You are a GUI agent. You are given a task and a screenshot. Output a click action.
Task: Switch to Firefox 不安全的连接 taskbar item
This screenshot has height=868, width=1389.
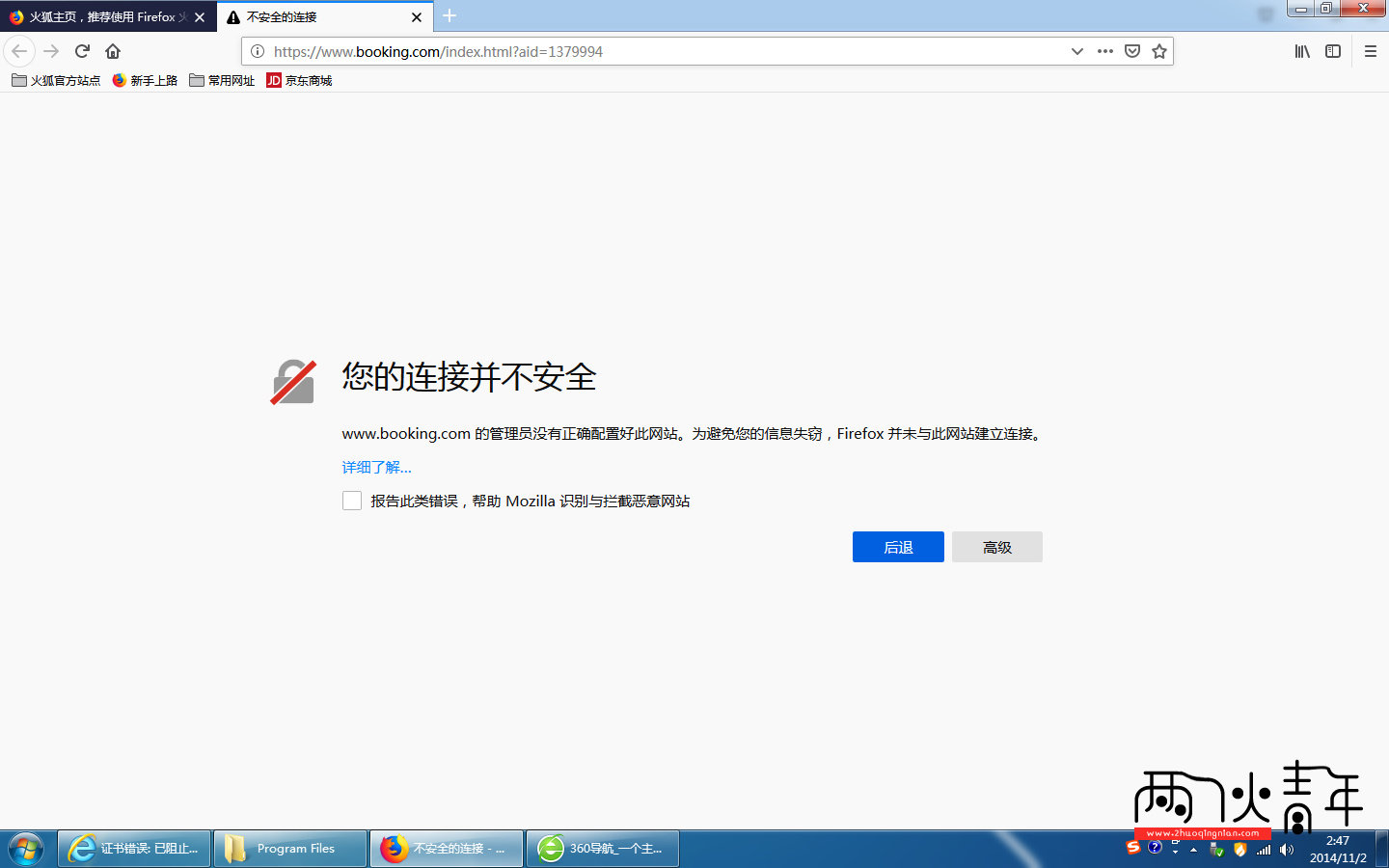click(447, 849)
